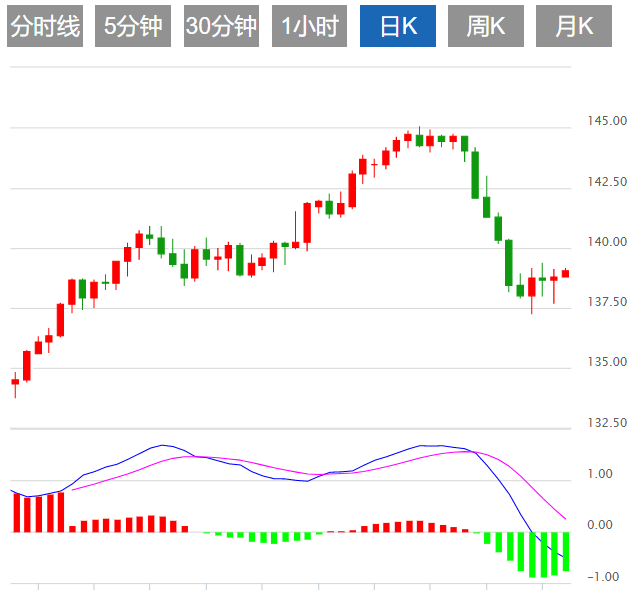Click the 0.00 MACD axis label
This screenshot has height=590, width=634.
(x=600, y=525)
